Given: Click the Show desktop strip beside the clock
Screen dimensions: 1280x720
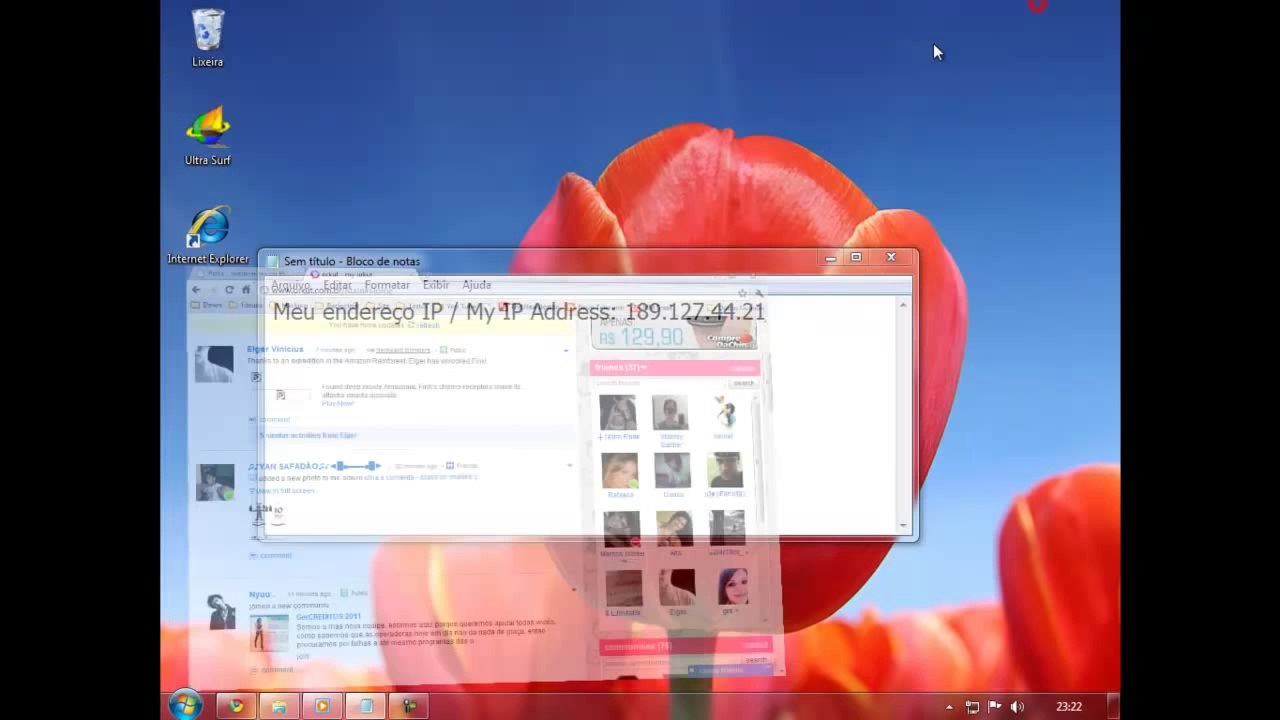Looking at the screenshot, I should pyautogui.click(x=1113, y=706).
